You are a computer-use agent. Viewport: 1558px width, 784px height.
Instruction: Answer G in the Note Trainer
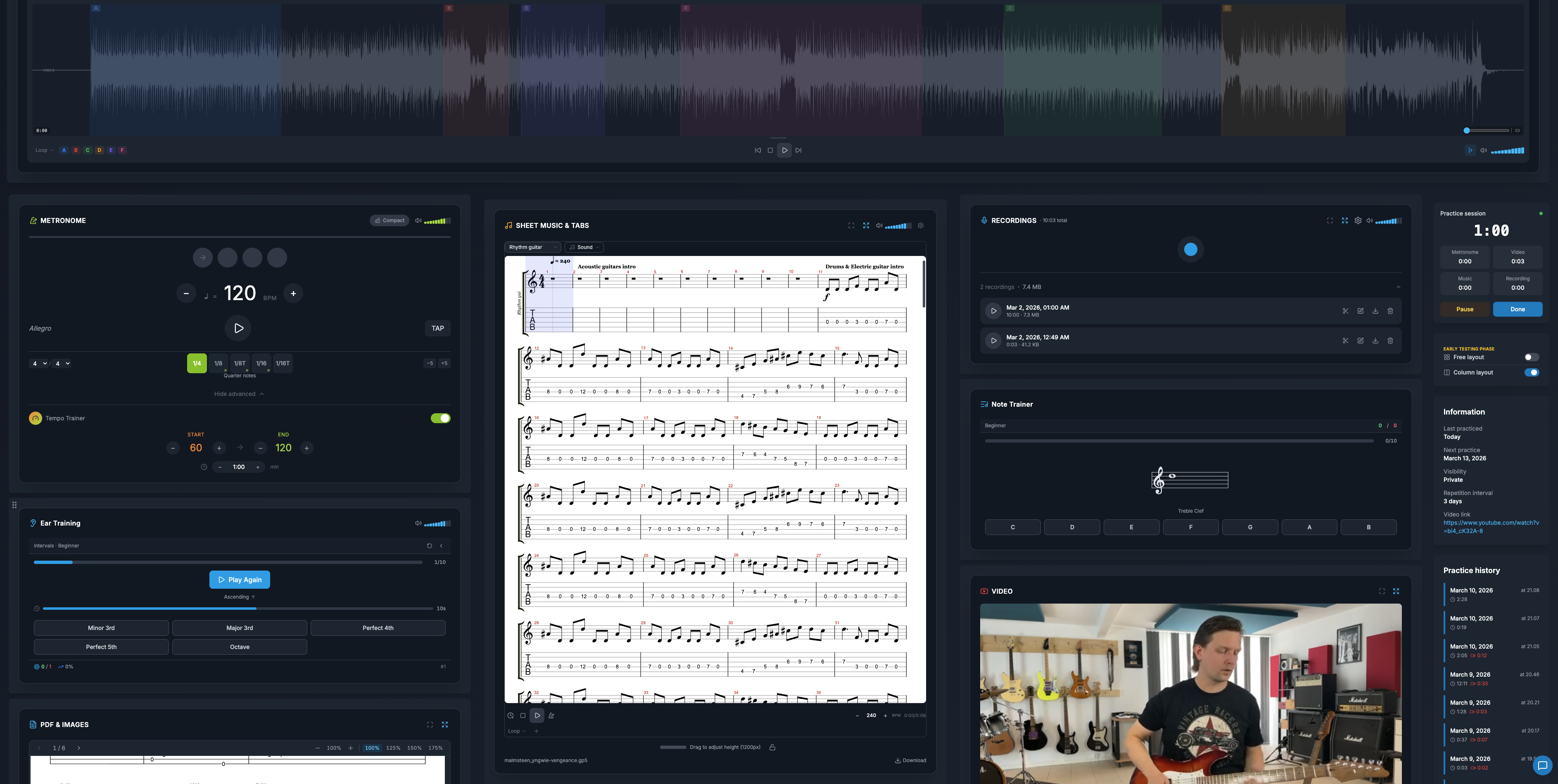(1249, 526)
